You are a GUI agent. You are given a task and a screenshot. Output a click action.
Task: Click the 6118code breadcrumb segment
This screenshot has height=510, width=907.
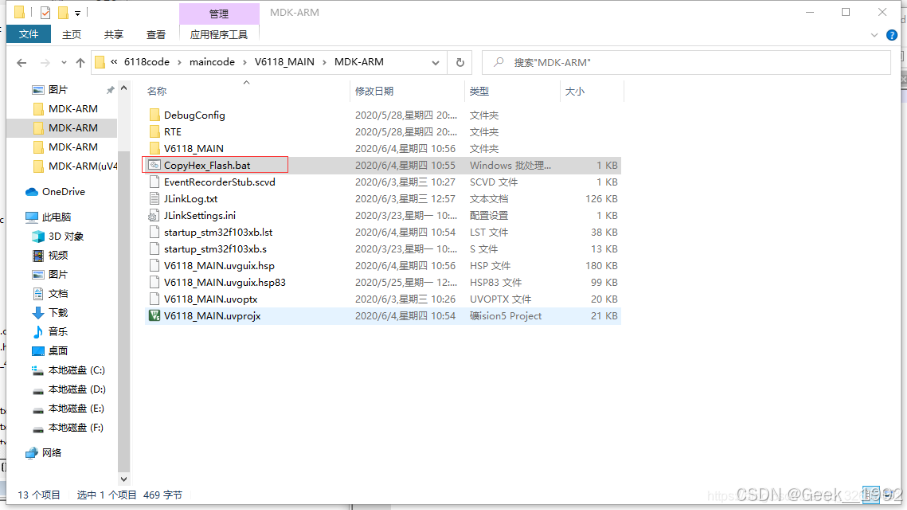click(x=147, y=62)
